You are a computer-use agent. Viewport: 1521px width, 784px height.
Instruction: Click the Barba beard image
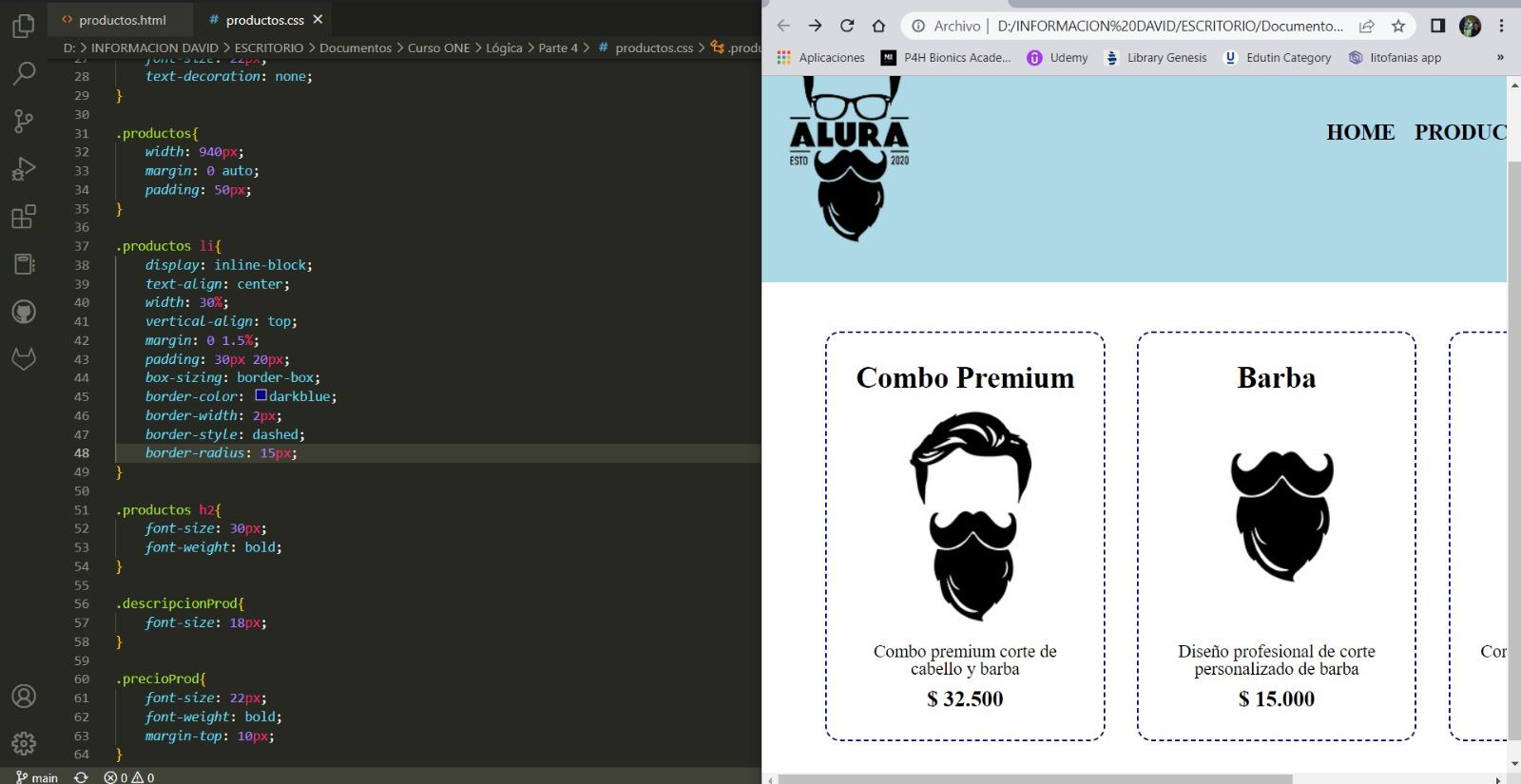[1282, 516]
